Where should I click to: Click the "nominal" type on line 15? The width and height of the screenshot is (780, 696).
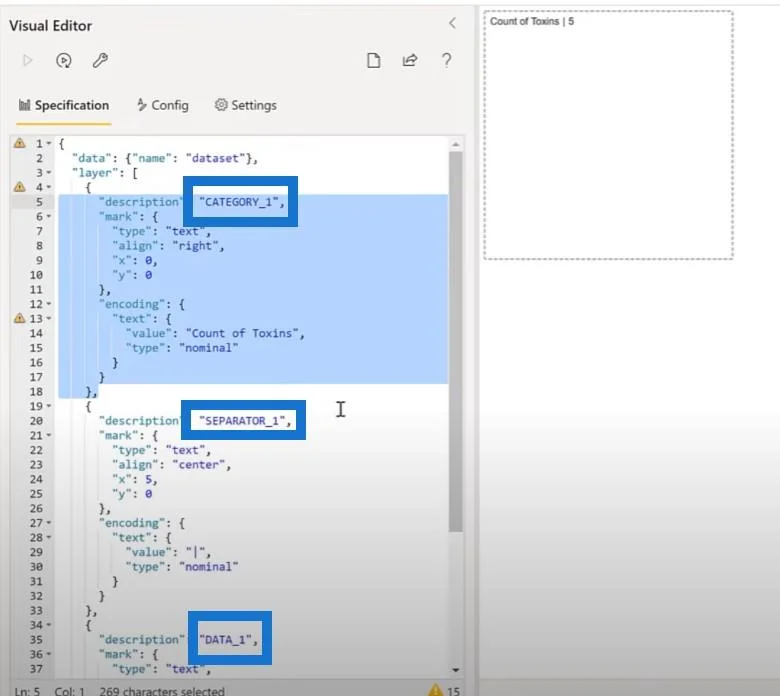[208, 348]
